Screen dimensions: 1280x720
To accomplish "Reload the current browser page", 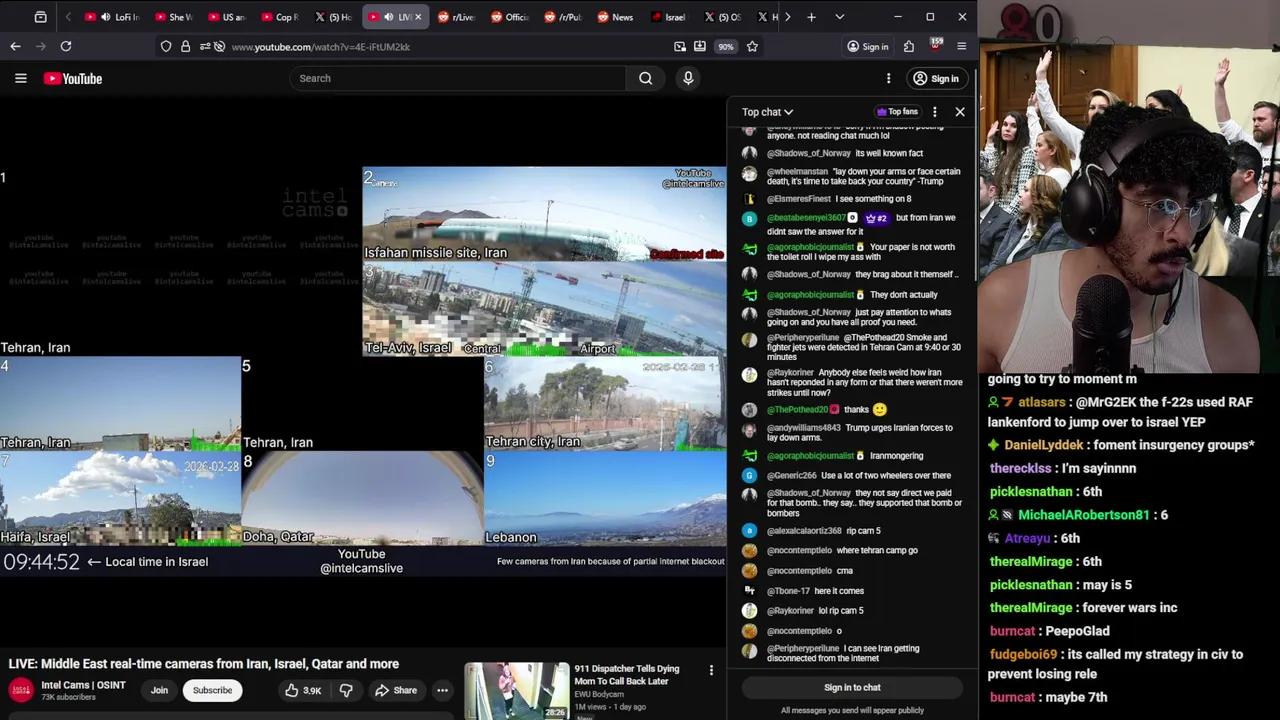I will pyautogui.click(x=66, y=46).
